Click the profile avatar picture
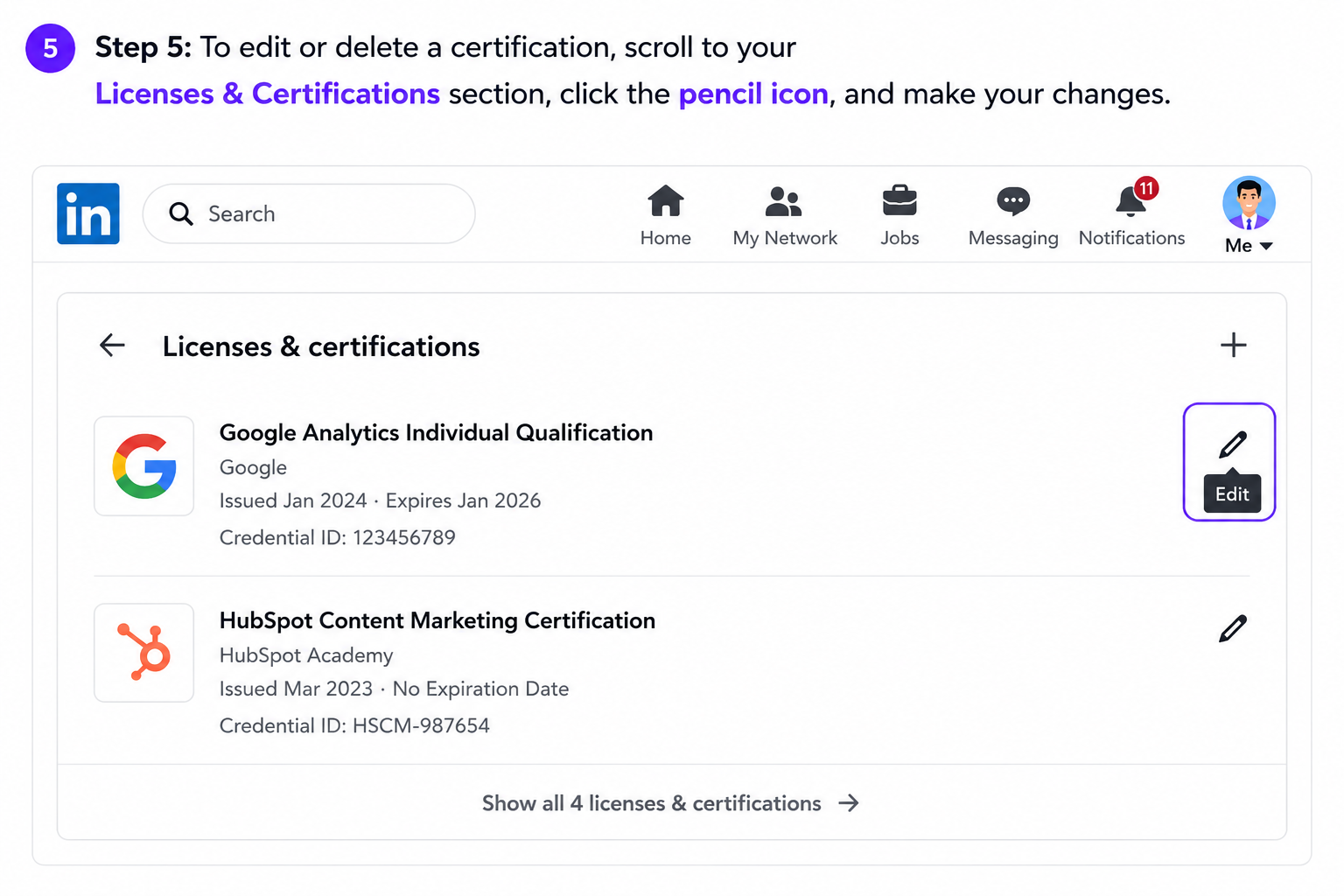The width and height of the screenshot is (1344, 896). tap(1249, 203)
